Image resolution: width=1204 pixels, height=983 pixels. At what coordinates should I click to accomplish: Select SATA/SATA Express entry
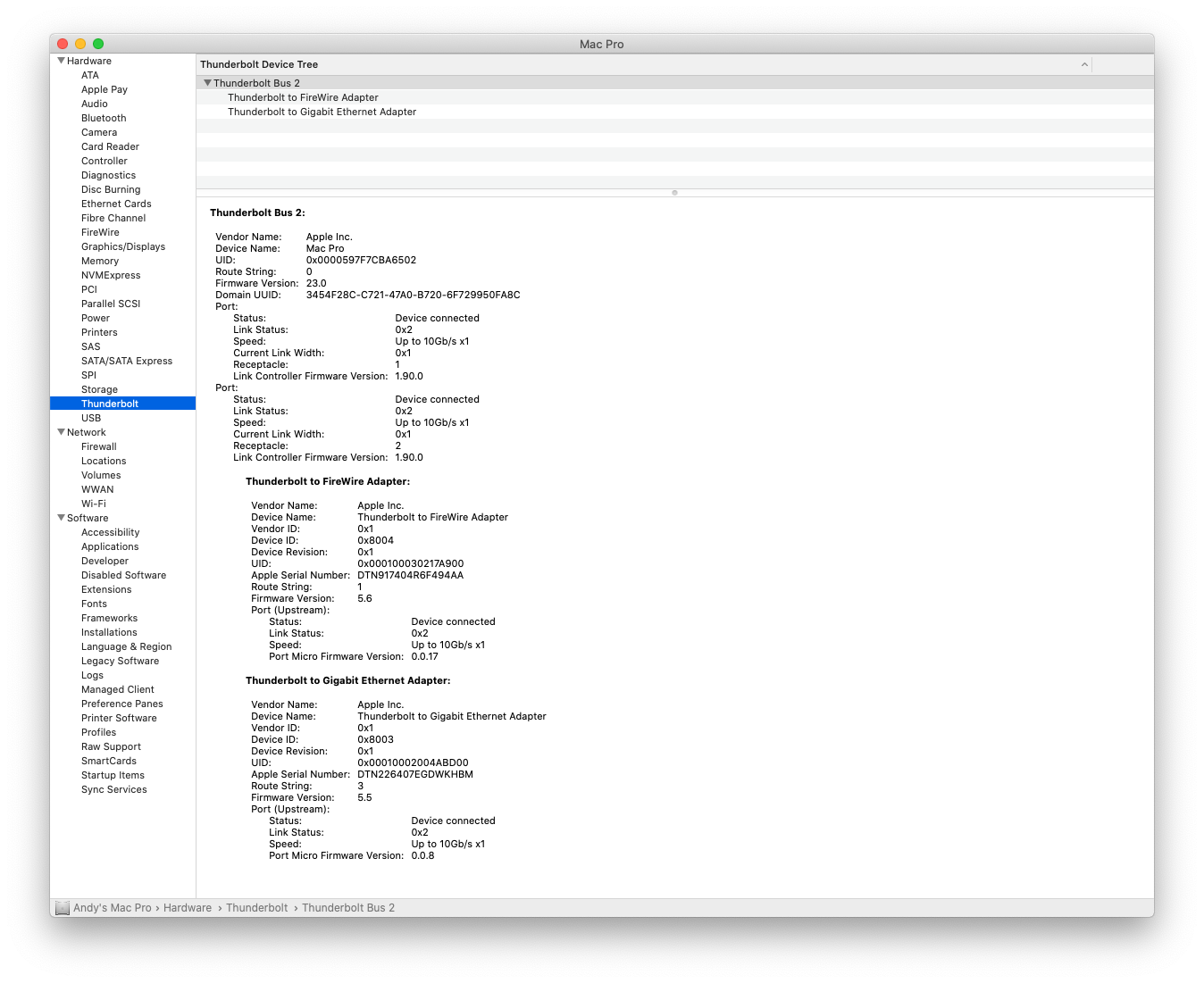(127, 361)
